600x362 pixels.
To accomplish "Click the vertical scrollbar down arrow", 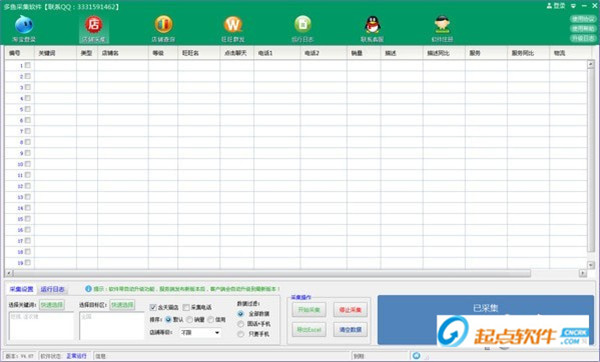I will pyautogui.click(x=591, y=265).
